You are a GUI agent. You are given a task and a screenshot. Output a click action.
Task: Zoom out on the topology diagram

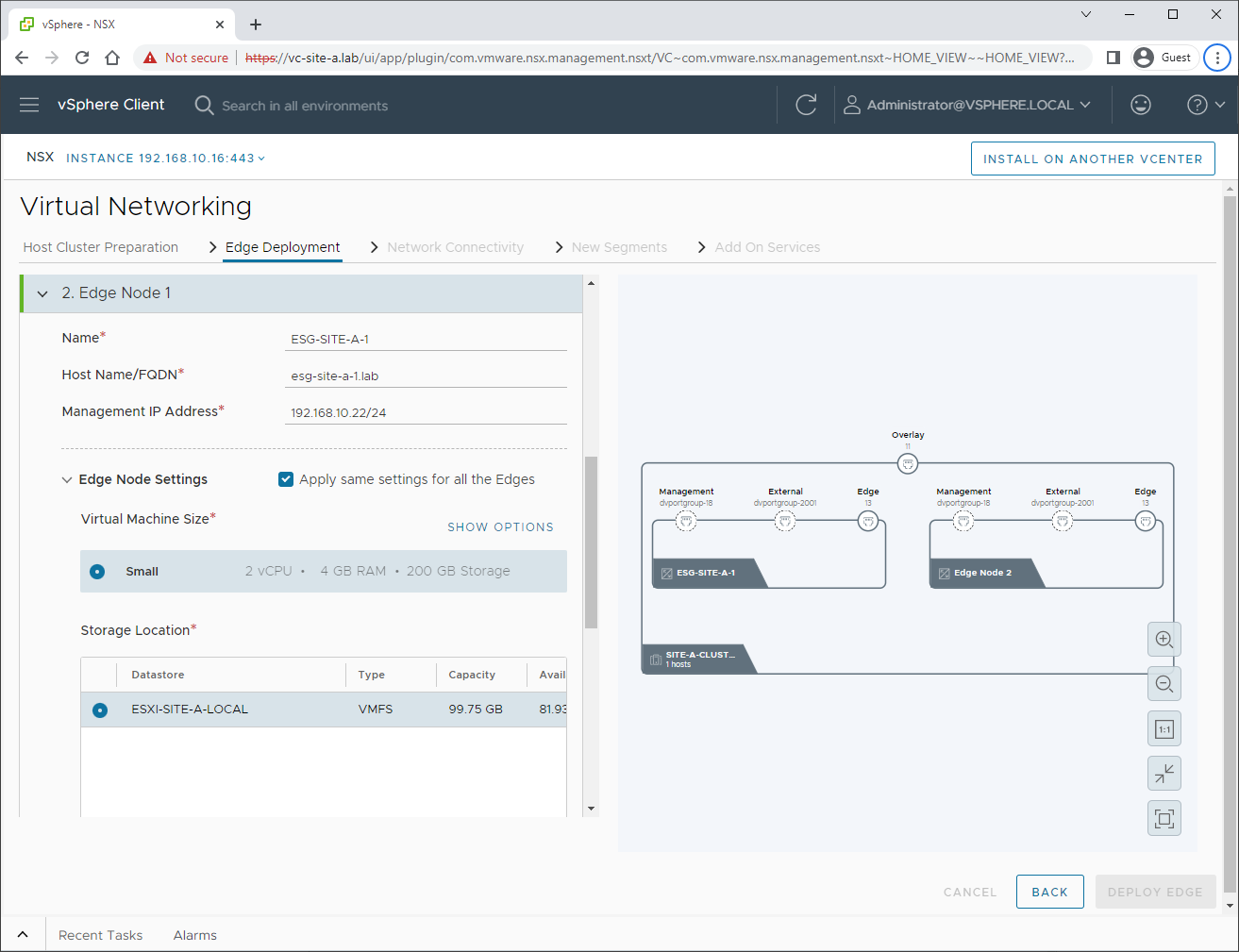point(1164,684)
